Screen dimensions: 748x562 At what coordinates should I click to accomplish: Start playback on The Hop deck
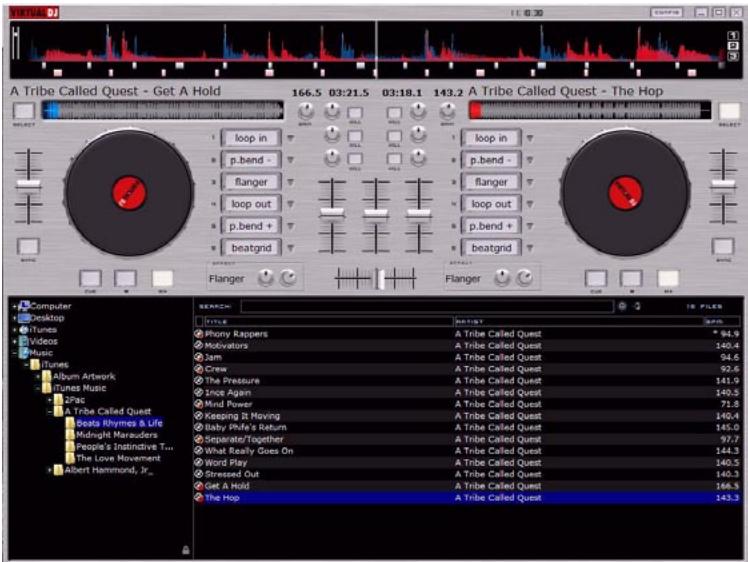(x=668, y=279)
